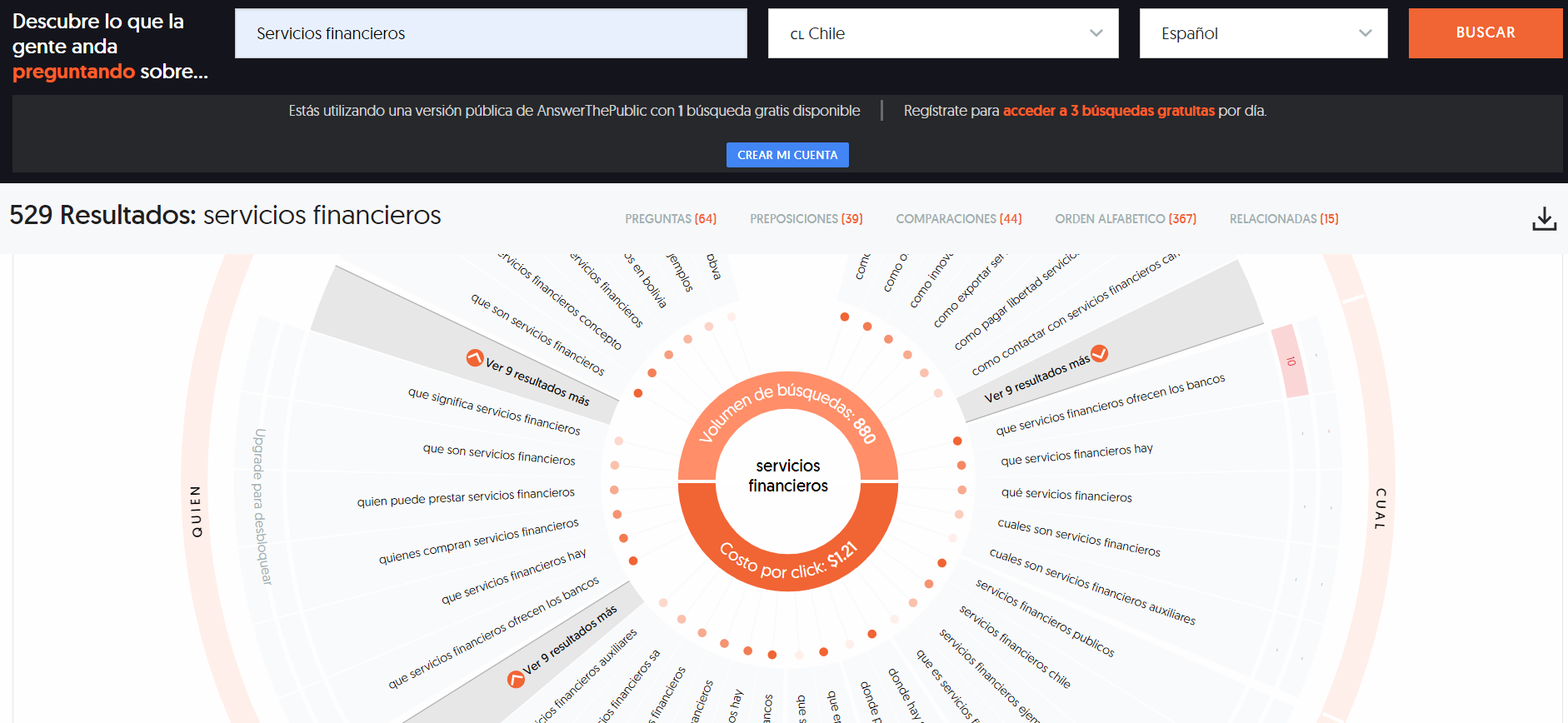This screenshot has height=723, width=1568.
Task: Switch to ORDEN ALFABETICO (367) tab
Action: click(x=1126, y=219)
